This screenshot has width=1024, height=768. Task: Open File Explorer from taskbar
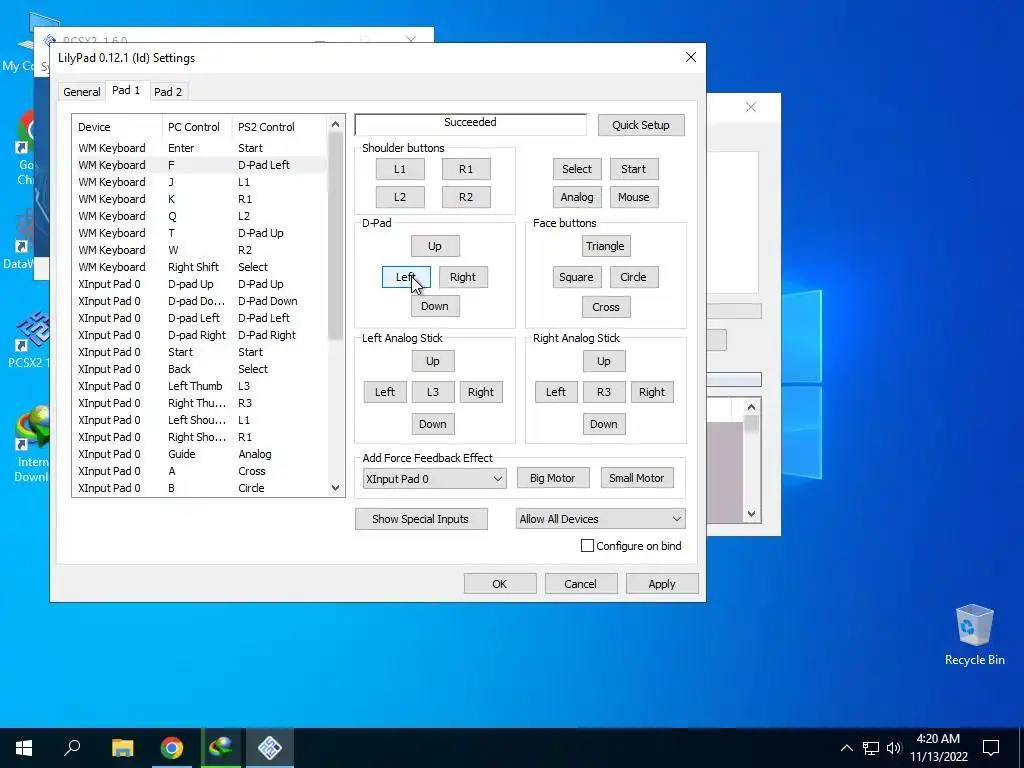[122, 748]
